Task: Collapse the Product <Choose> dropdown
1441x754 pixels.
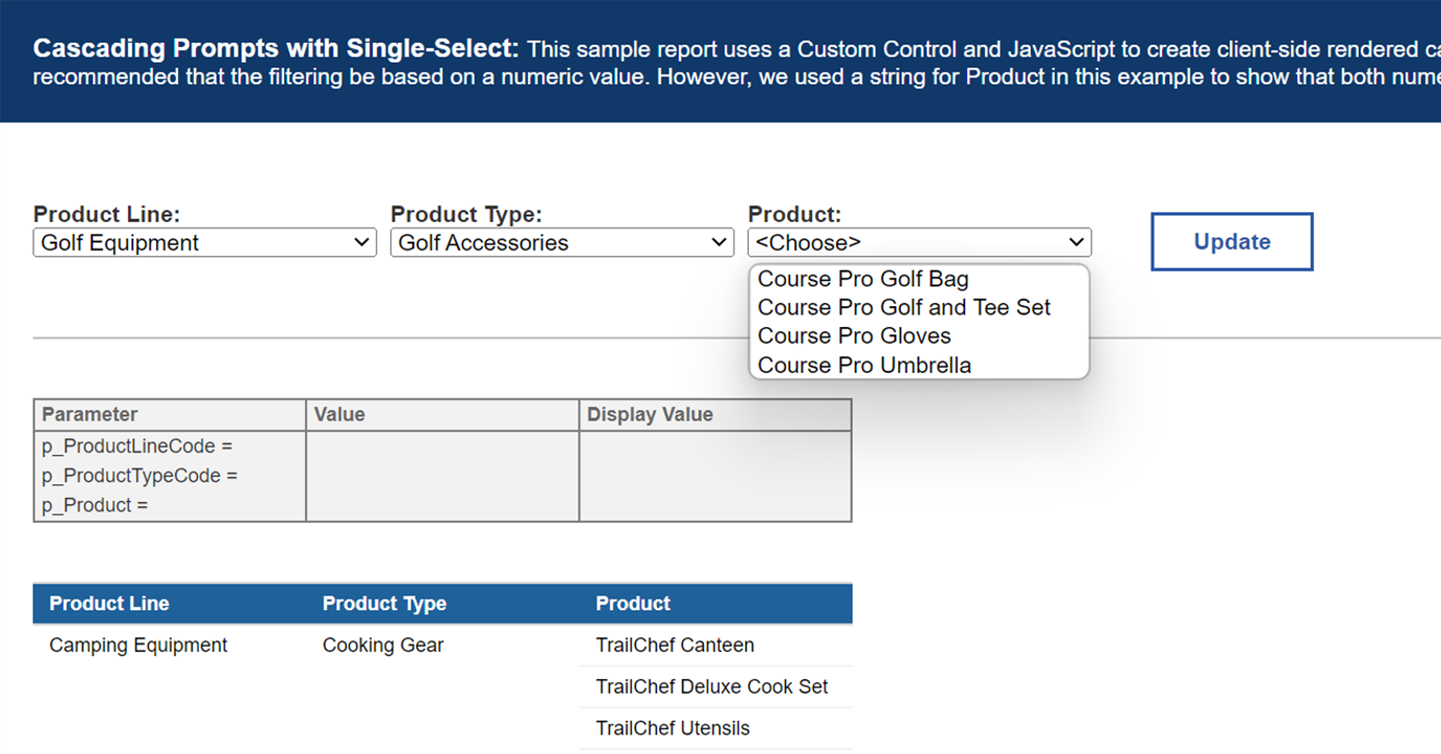Action: pyautogui.click(x=919, y=243)
